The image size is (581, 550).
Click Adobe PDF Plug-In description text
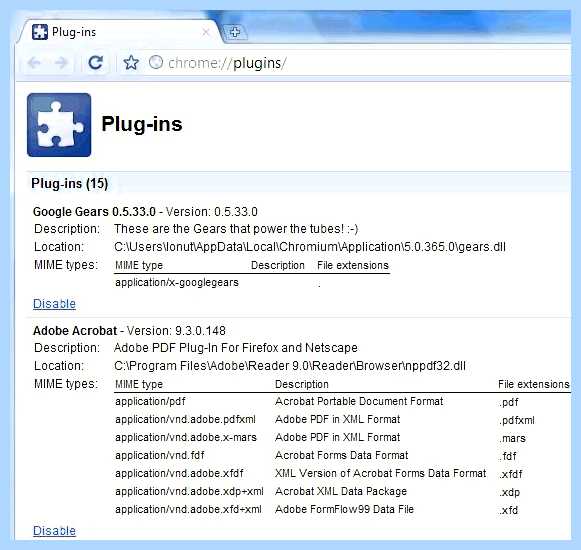(236, 348)
